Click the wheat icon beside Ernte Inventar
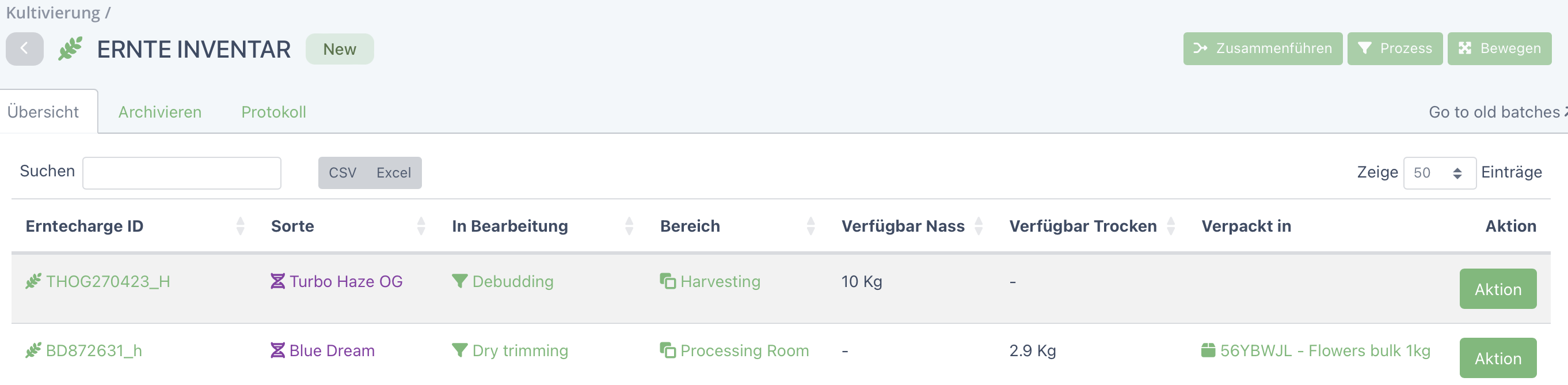The width and height of the screenshot is (1568, 385). 71,49
